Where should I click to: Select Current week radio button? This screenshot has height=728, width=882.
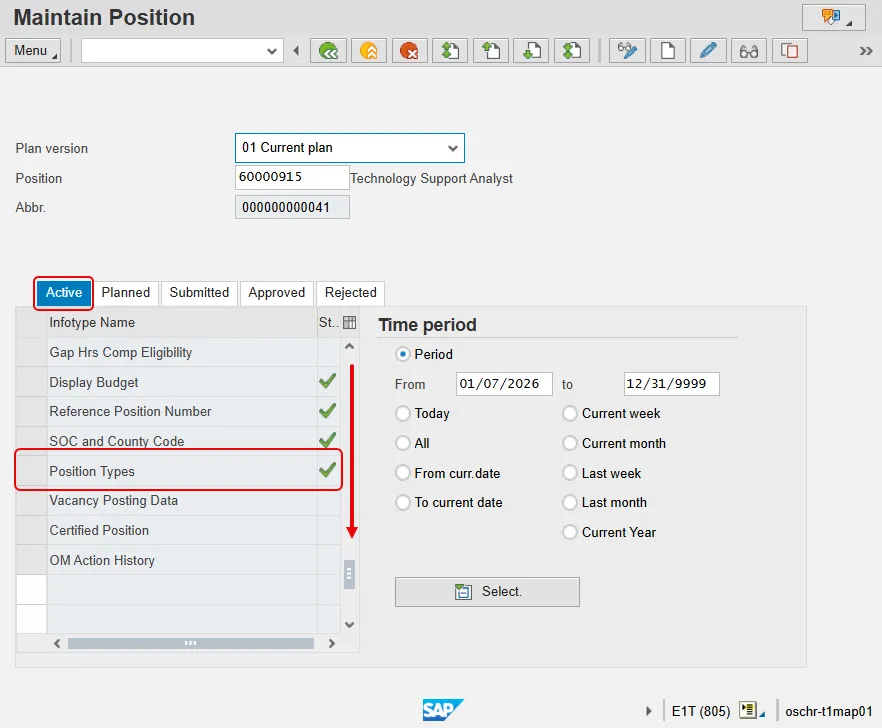coord(570,414)
